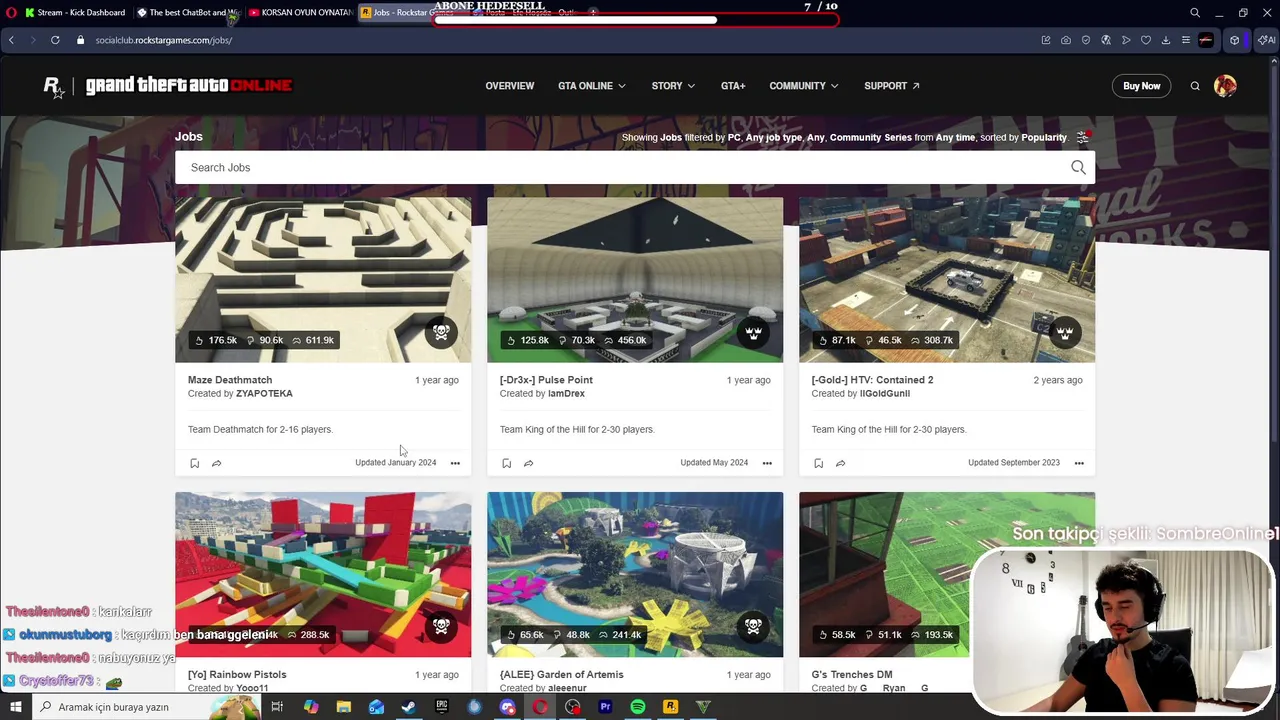
Task: Open Steam from the taskbar
Action: (409, 707)
